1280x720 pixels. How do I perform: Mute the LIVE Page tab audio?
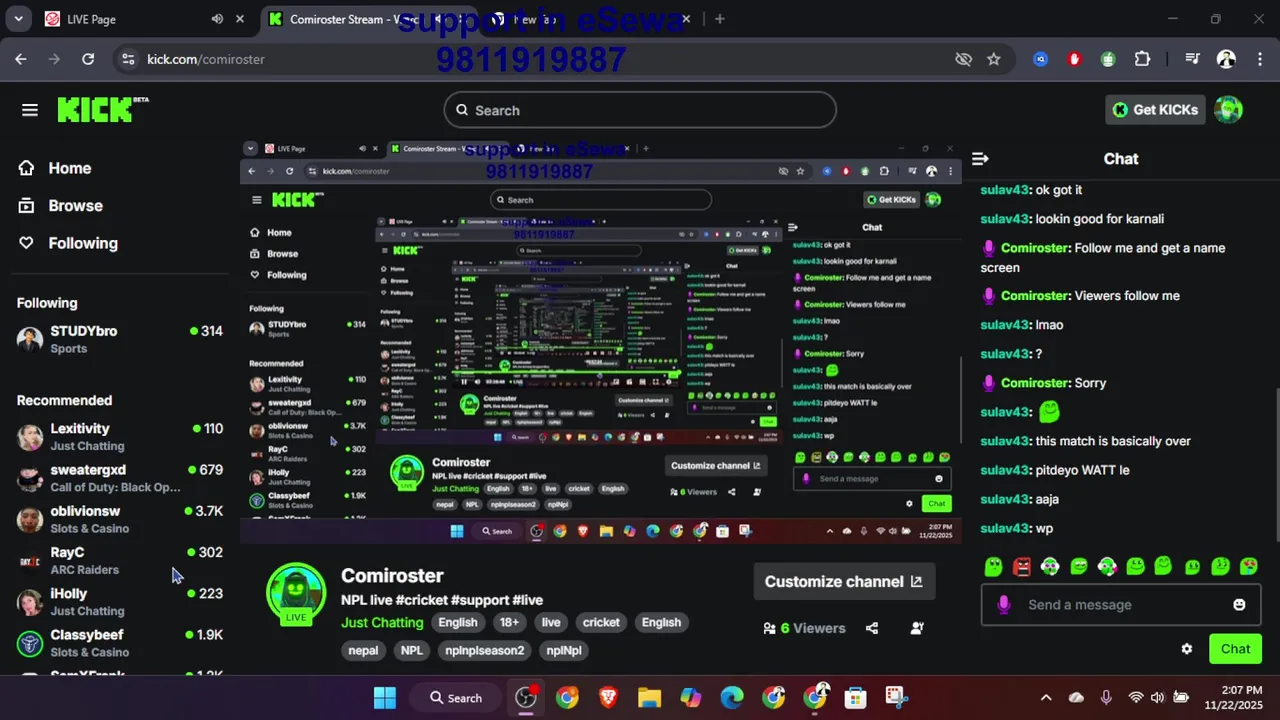click(x=217, y=19)
